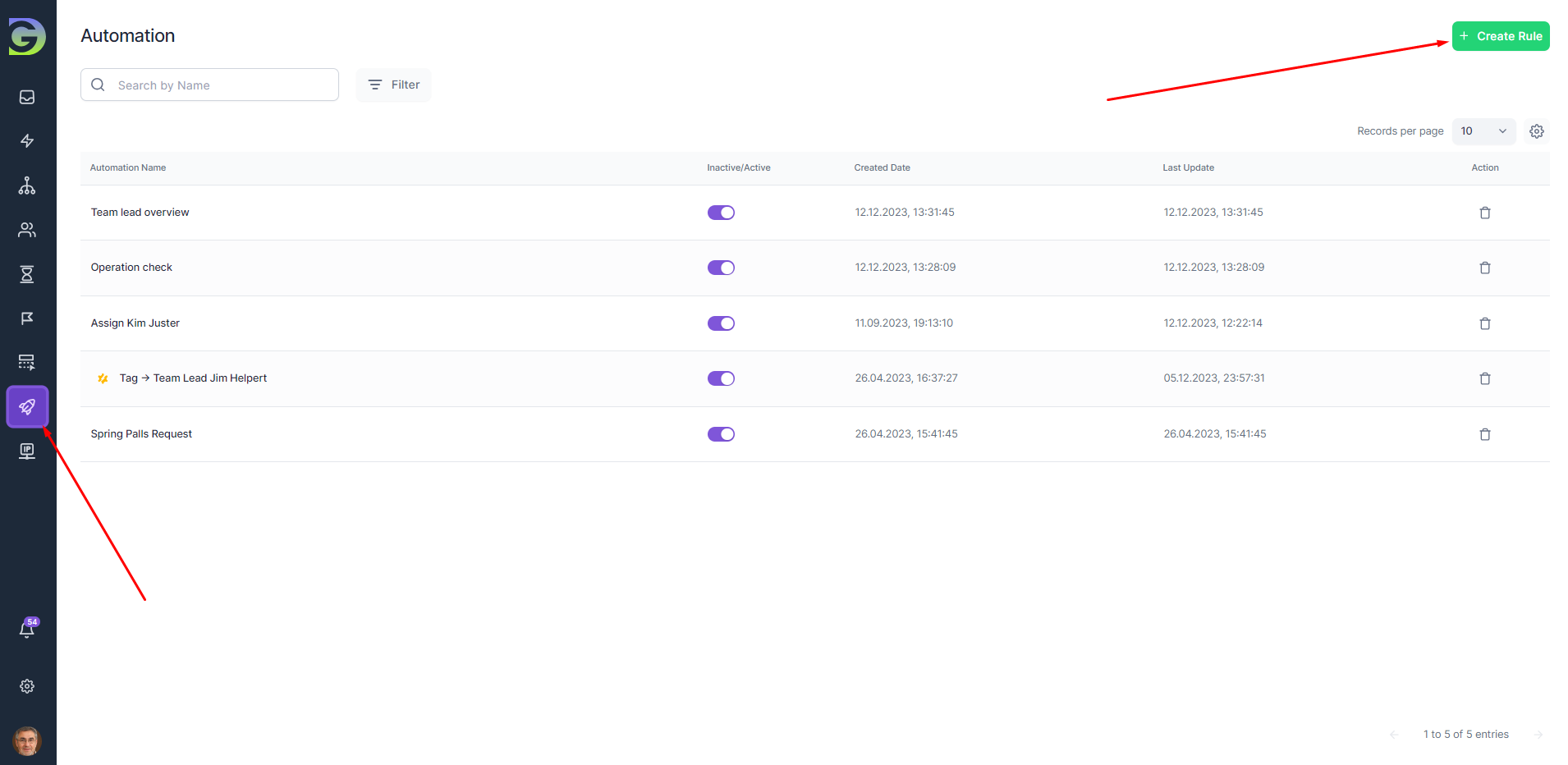Image resolution: width=1568 pixels, height=765 pixels.
Task: Open the hierarchy tree sidebar icon
Action: (x=27, y=186)
